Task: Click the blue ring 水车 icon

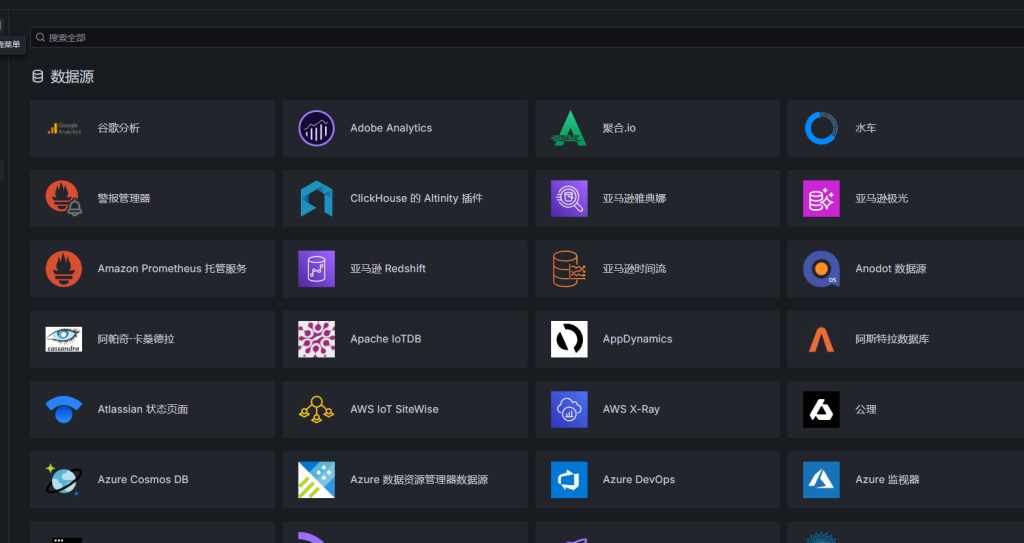Action: pos(821,128)
